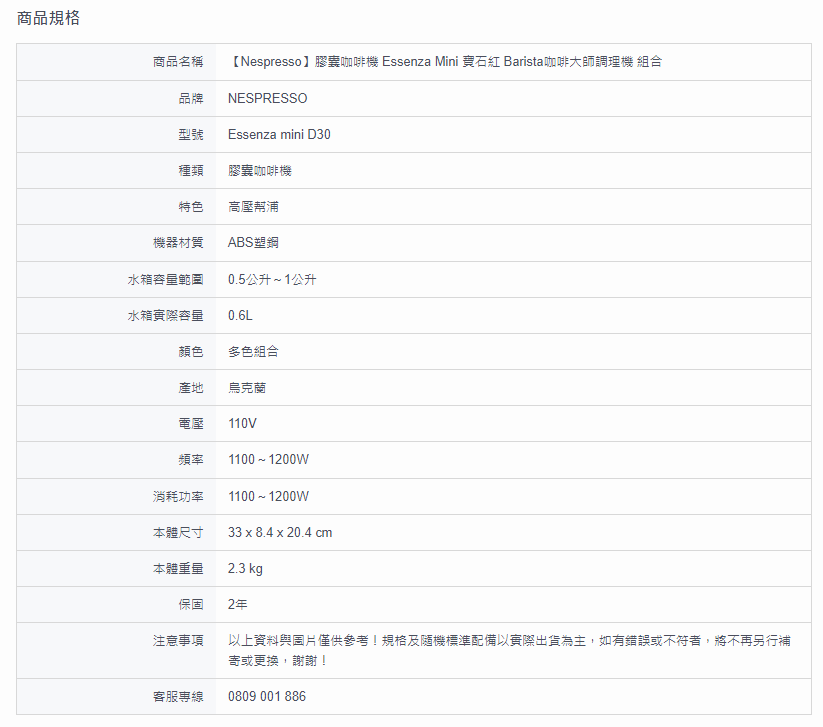Click the 1100～1200W value in 頻率 row
Viewport: 823px width, 727px height.
point(269,460)
